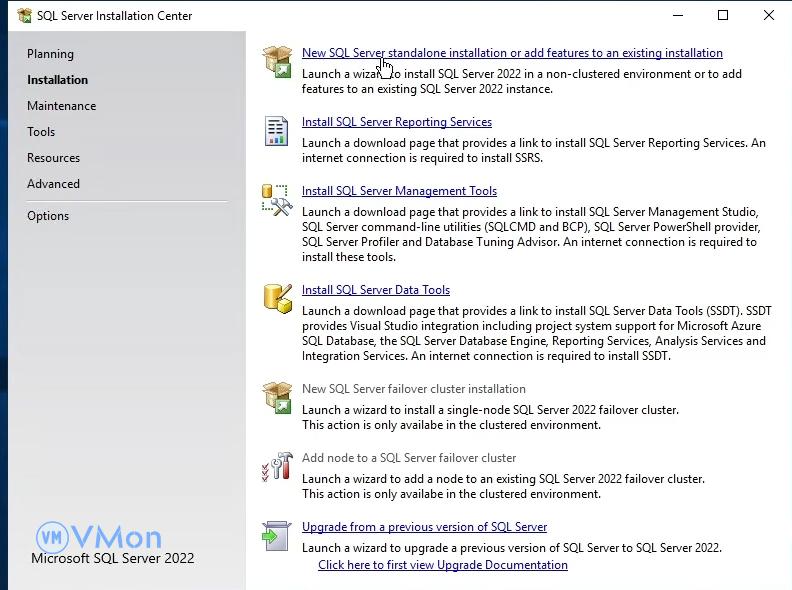This screenshot has height=590, width=792.
Task: Close the SQL Server Installation Center window
Action: (768, 15)
